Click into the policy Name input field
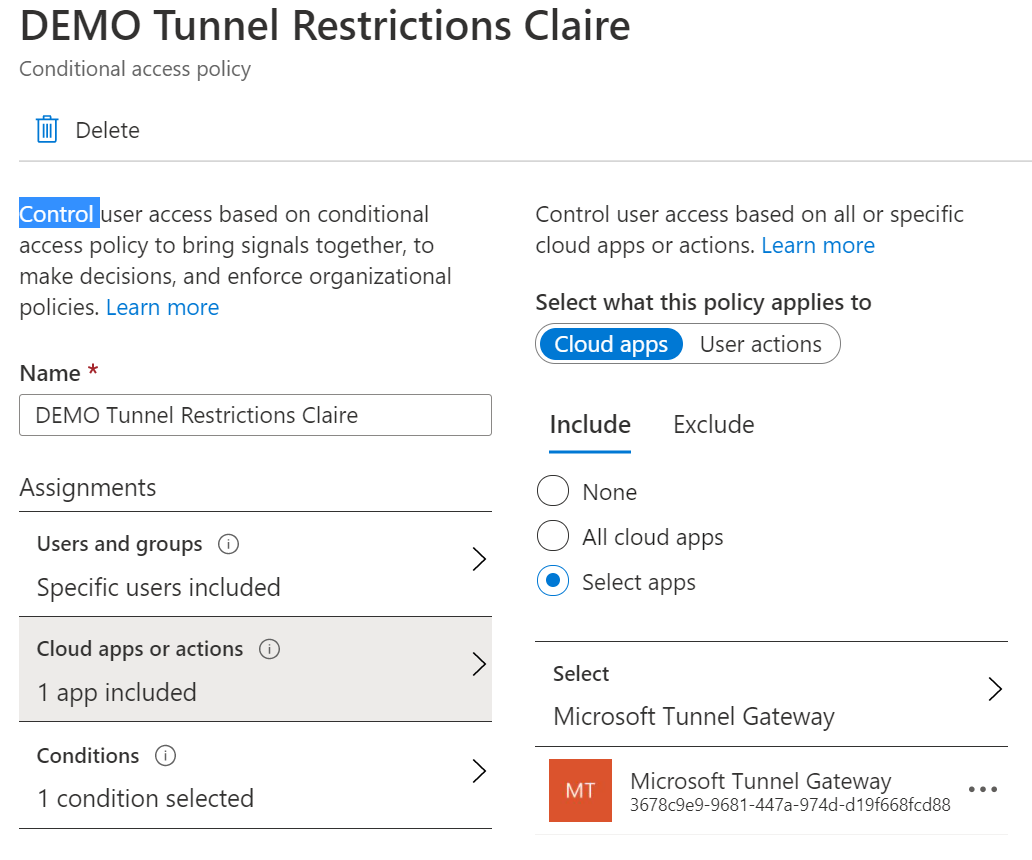 point(255,415)
